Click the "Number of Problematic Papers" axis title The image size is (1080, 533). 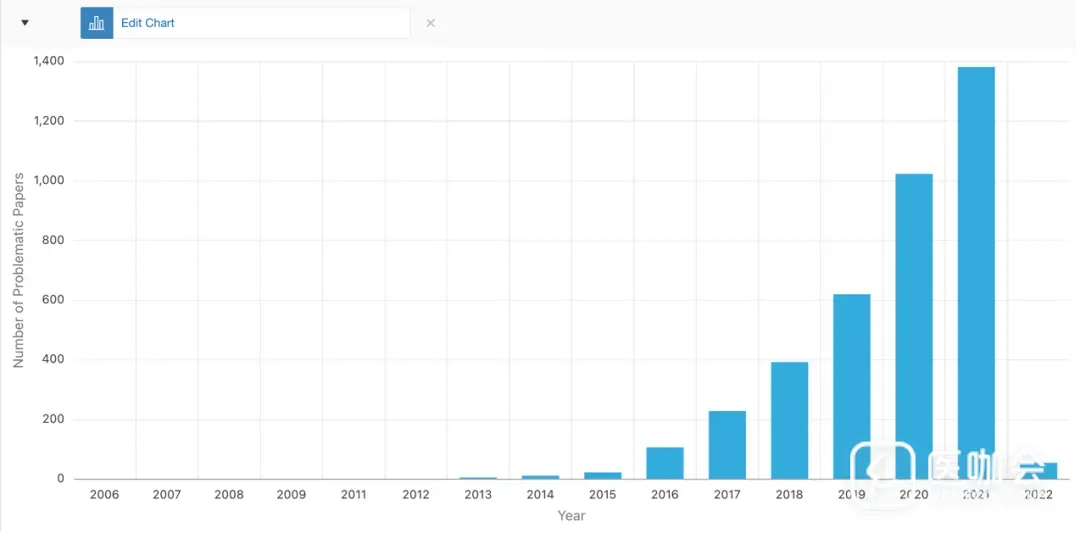coord(18,270)
